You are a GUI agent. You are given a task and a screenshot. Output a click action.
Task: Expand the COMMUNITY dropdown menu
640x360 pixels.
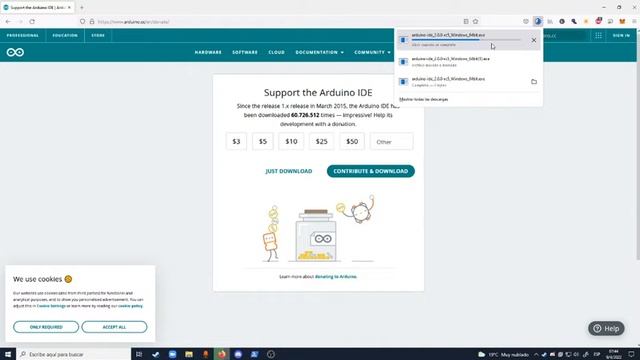(x=372, y=52)
